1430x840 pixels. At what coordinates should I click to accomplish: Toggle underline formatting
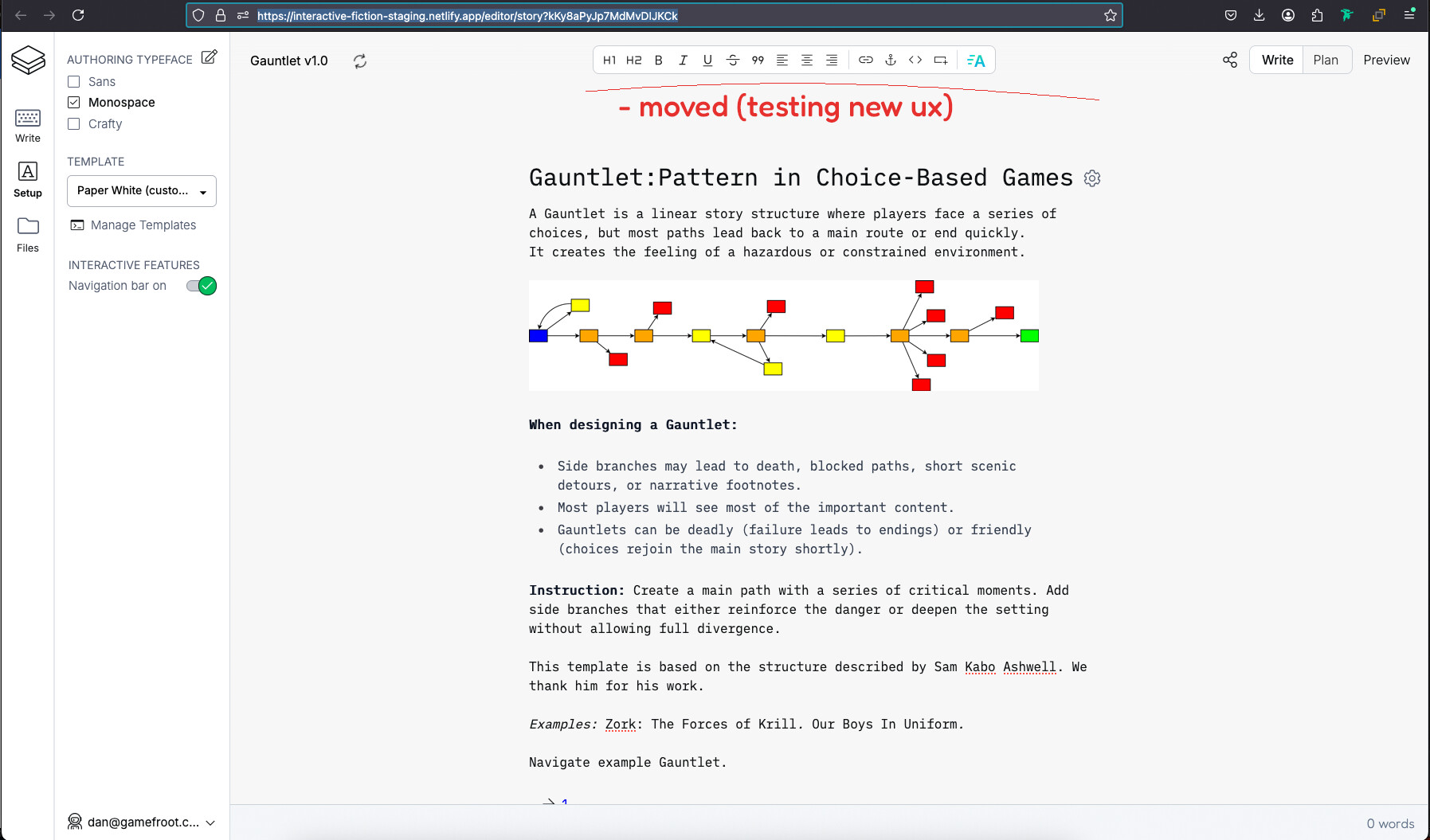click(x=707, y=61)
